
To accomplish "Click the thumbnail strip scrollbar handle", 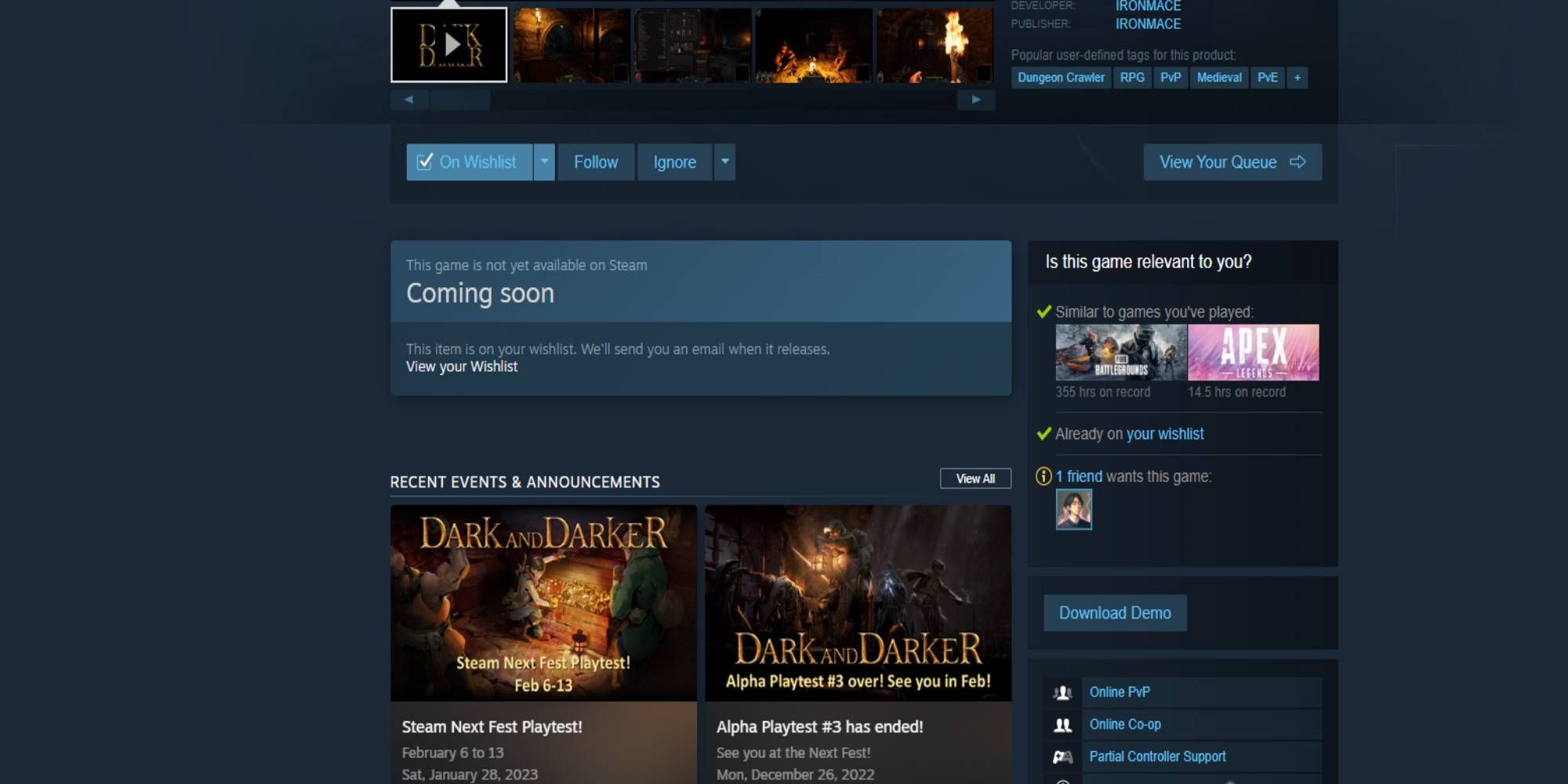I will point(459,100).
